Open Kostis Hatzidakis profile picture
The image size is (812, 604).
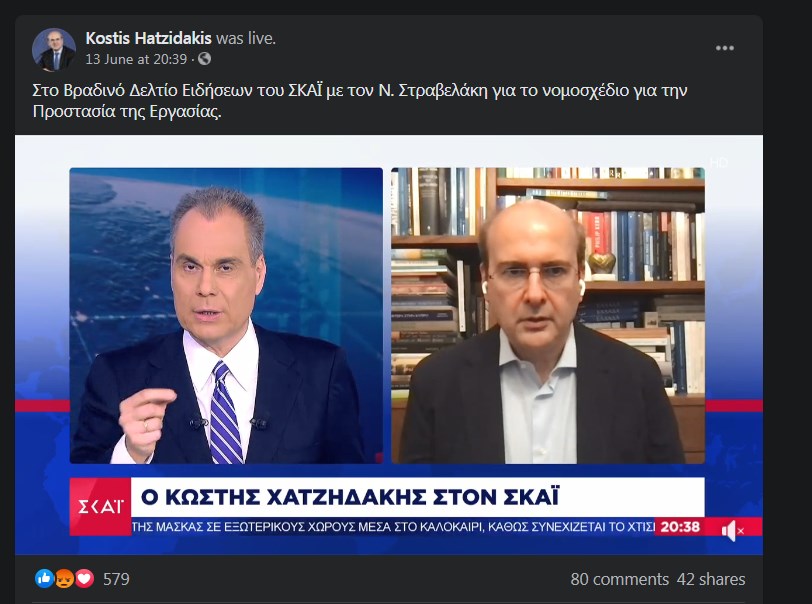coord(54,49)
